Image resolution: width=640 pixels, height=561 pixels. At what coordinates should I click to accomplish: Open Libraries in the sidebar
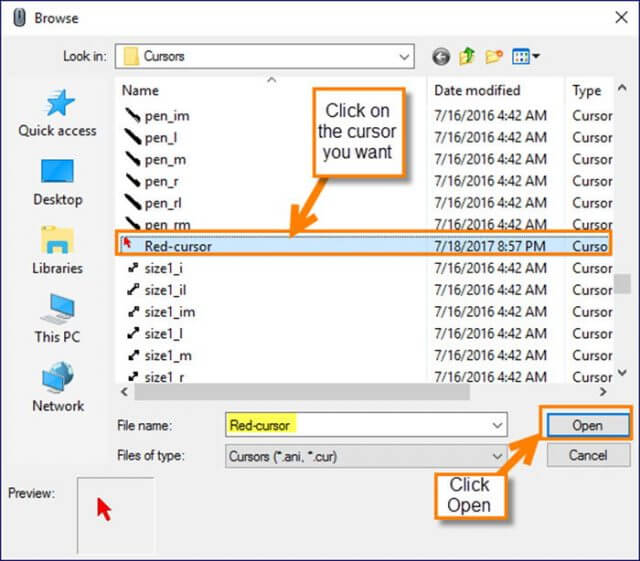point(58,250)
